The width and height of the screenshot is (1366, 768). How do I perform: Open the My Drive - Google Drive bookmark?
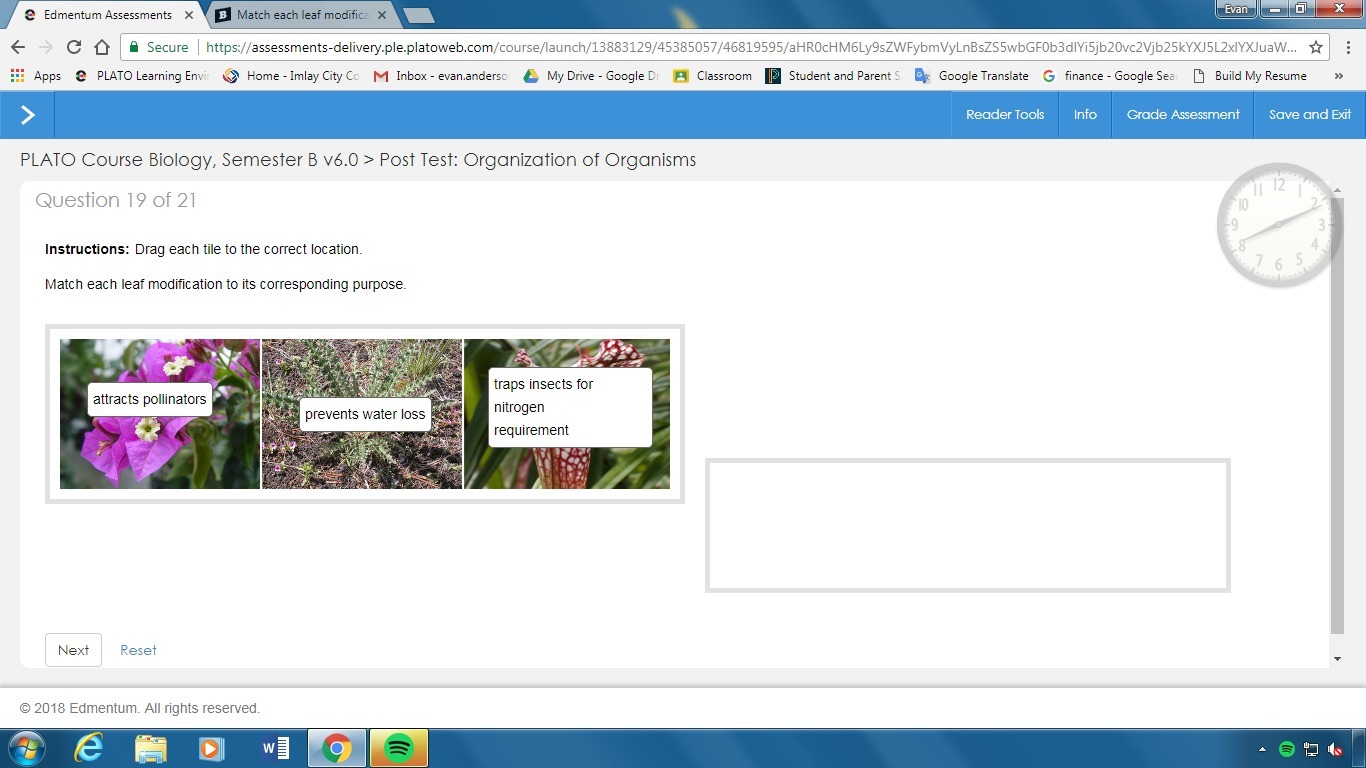coord(591,75)
